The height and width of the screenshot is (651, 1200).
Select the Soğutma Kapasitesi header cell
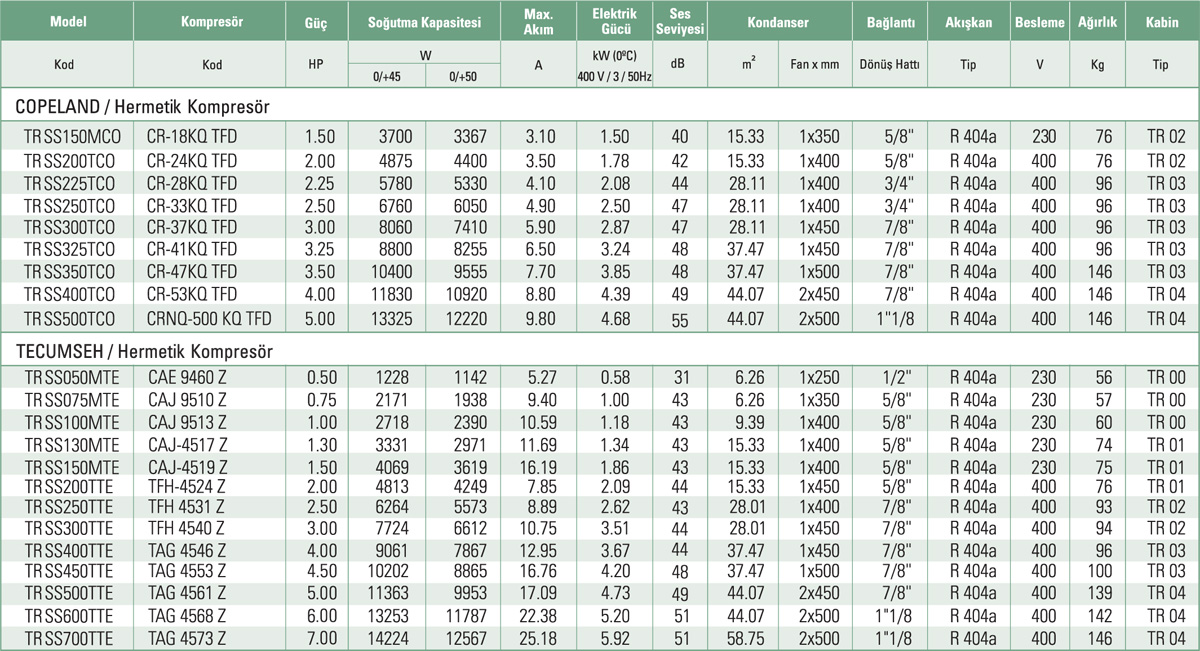[425, 21]
